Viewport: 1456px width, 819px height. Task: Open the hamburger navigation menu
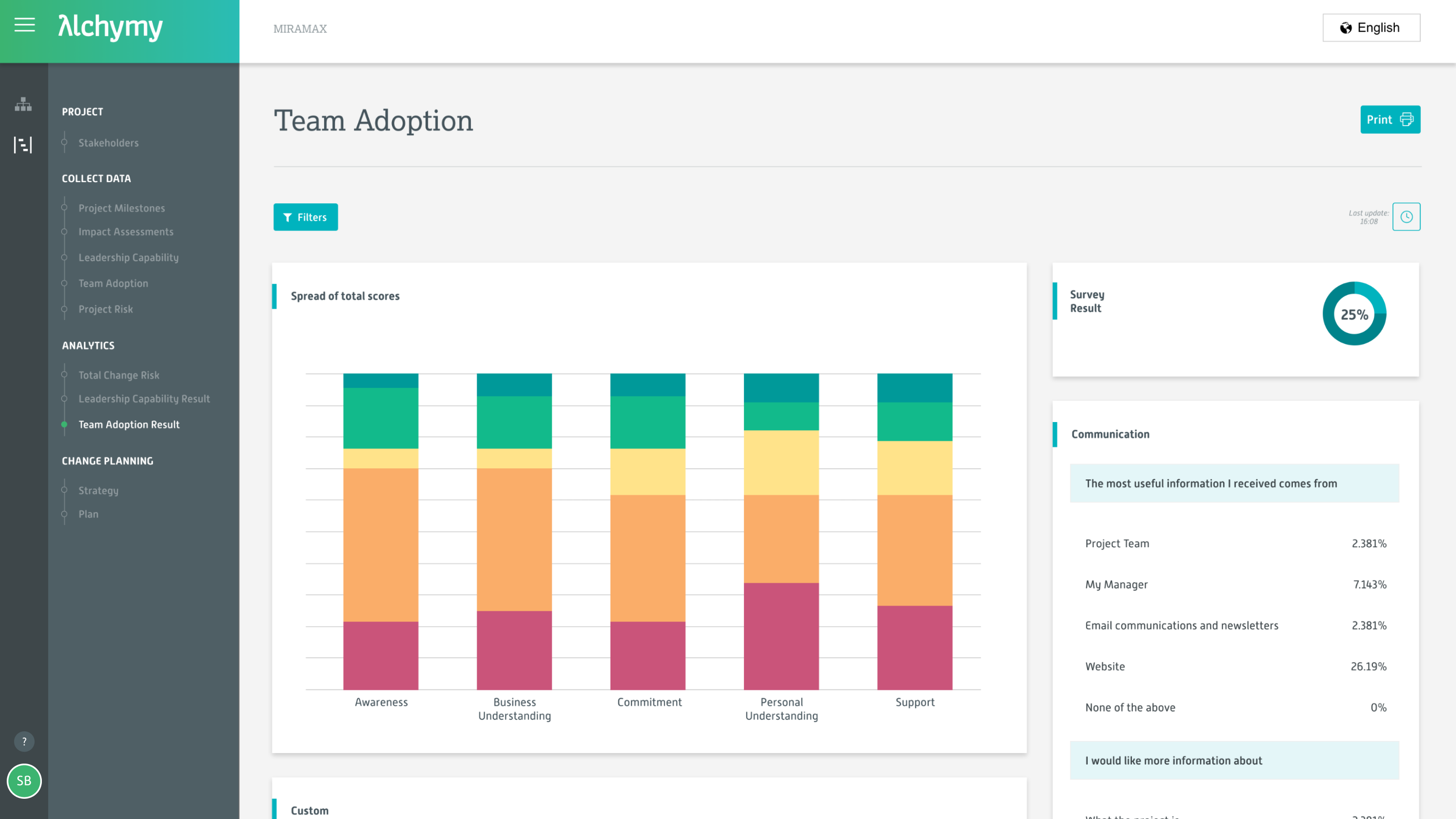click(24, 26)
